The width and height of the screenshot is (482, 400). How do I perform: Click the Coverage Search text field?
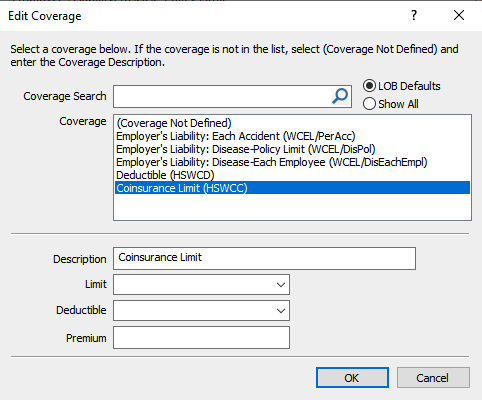[x=222, y=96]
